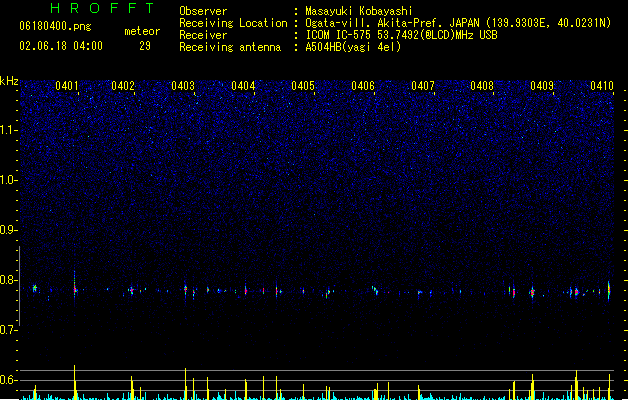Viewport: 629px width, 400px height.
Task: Select the HROFFT title text
Action: tap(102, 8)
